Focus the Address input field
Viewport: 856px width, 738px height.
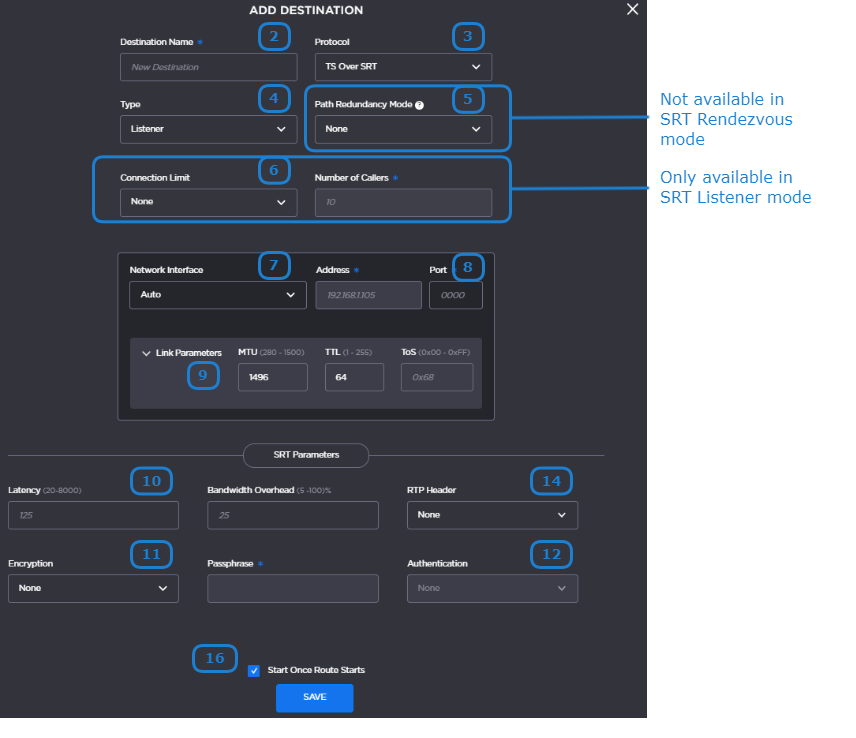(368, 295)
